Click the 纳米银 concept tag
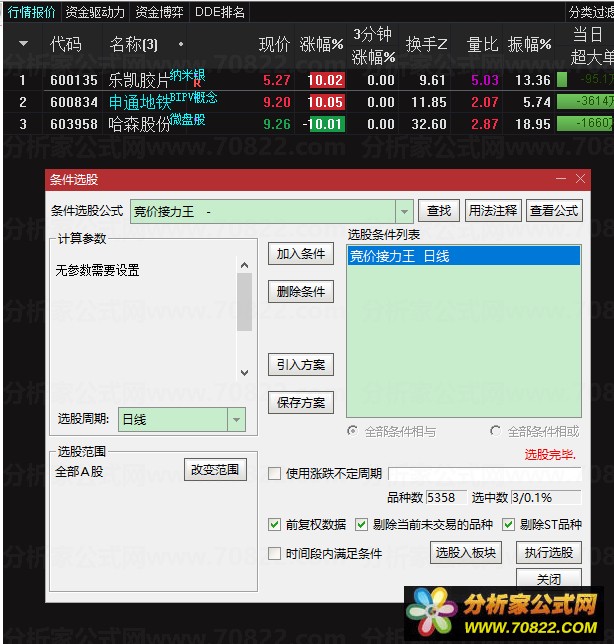Image resolution: width=614 pixels, height=644 pixels. [x=187, y=74]
